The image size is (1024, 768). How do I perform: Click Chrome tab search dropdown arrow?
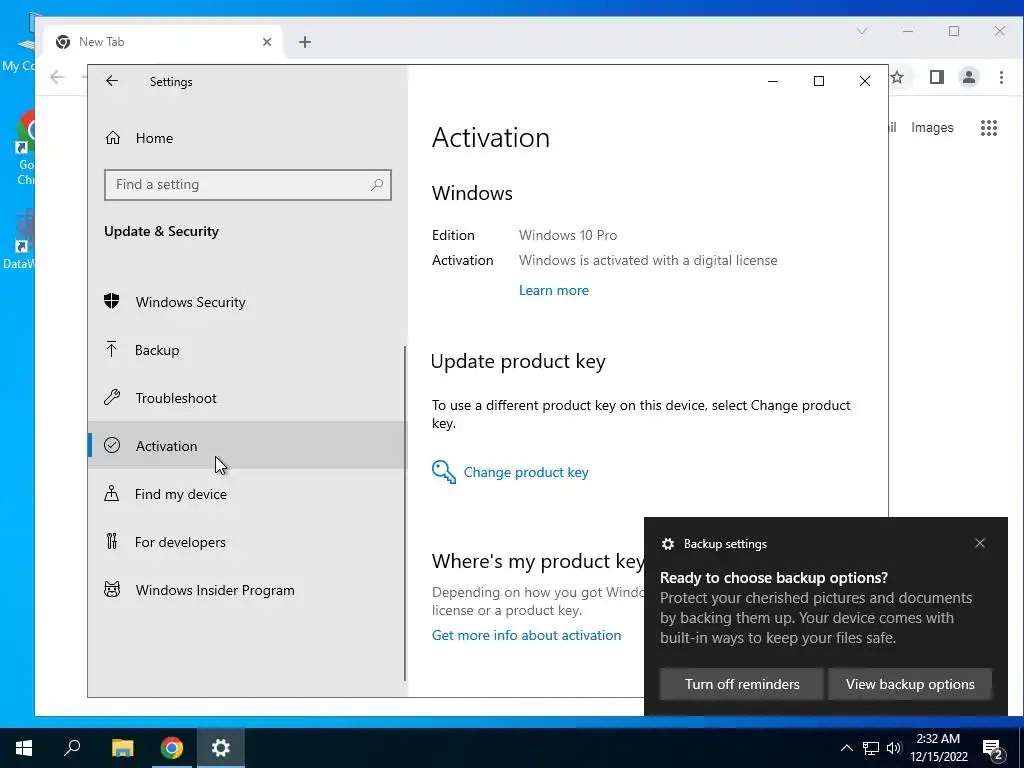coord(861,31)
